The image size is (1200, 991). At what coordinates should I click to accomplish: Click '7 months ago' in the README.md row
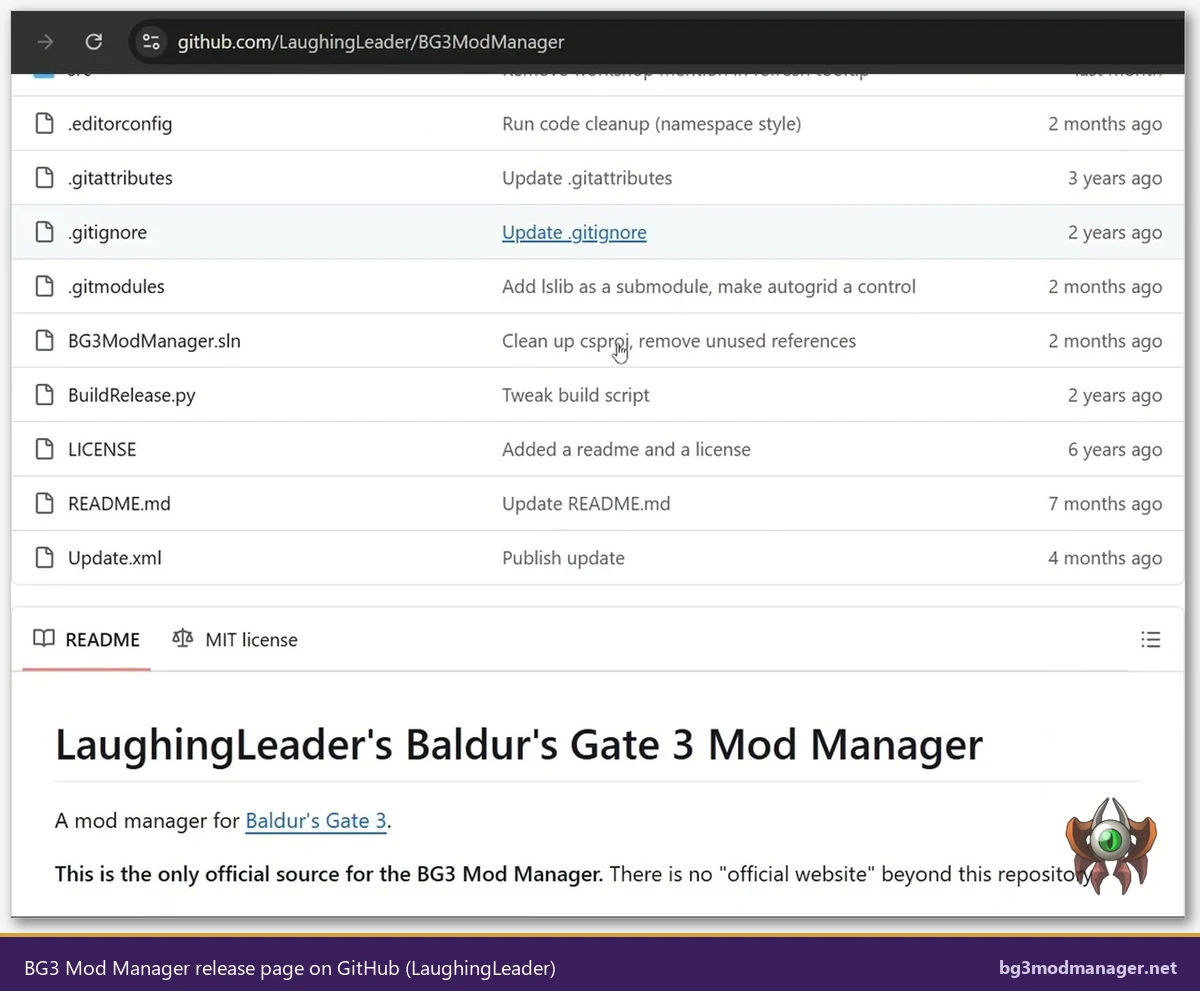pos(1105,503)
